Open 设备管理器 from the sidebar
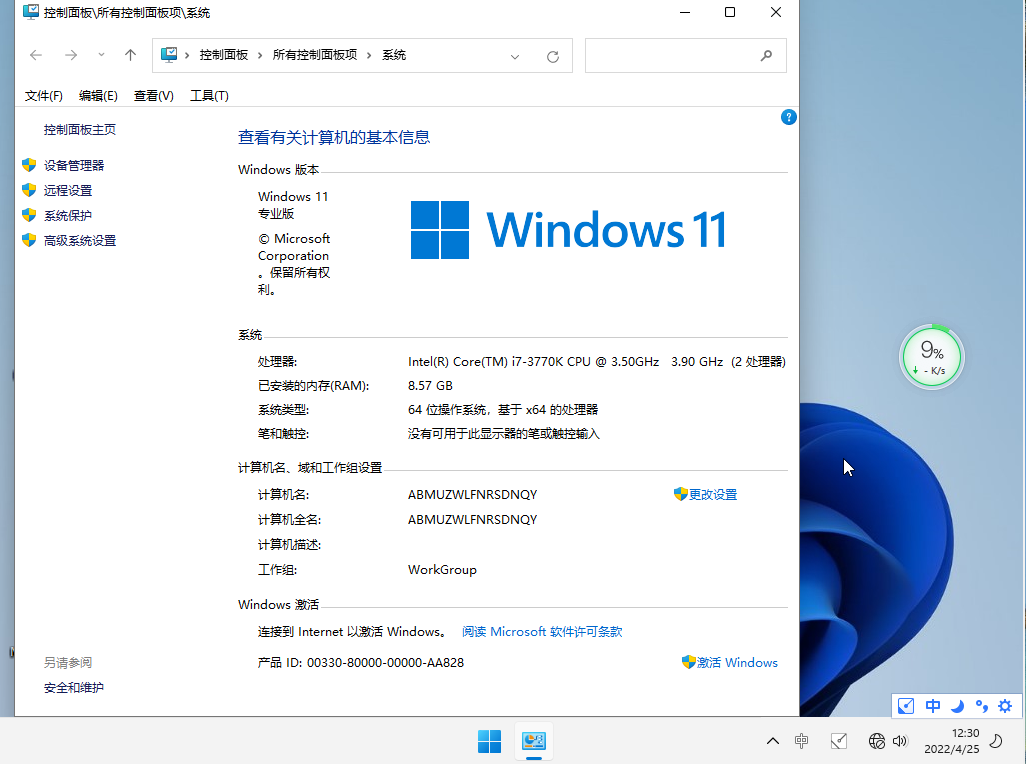This screenshot has width=1026, height=764. [x=74, y=165]
